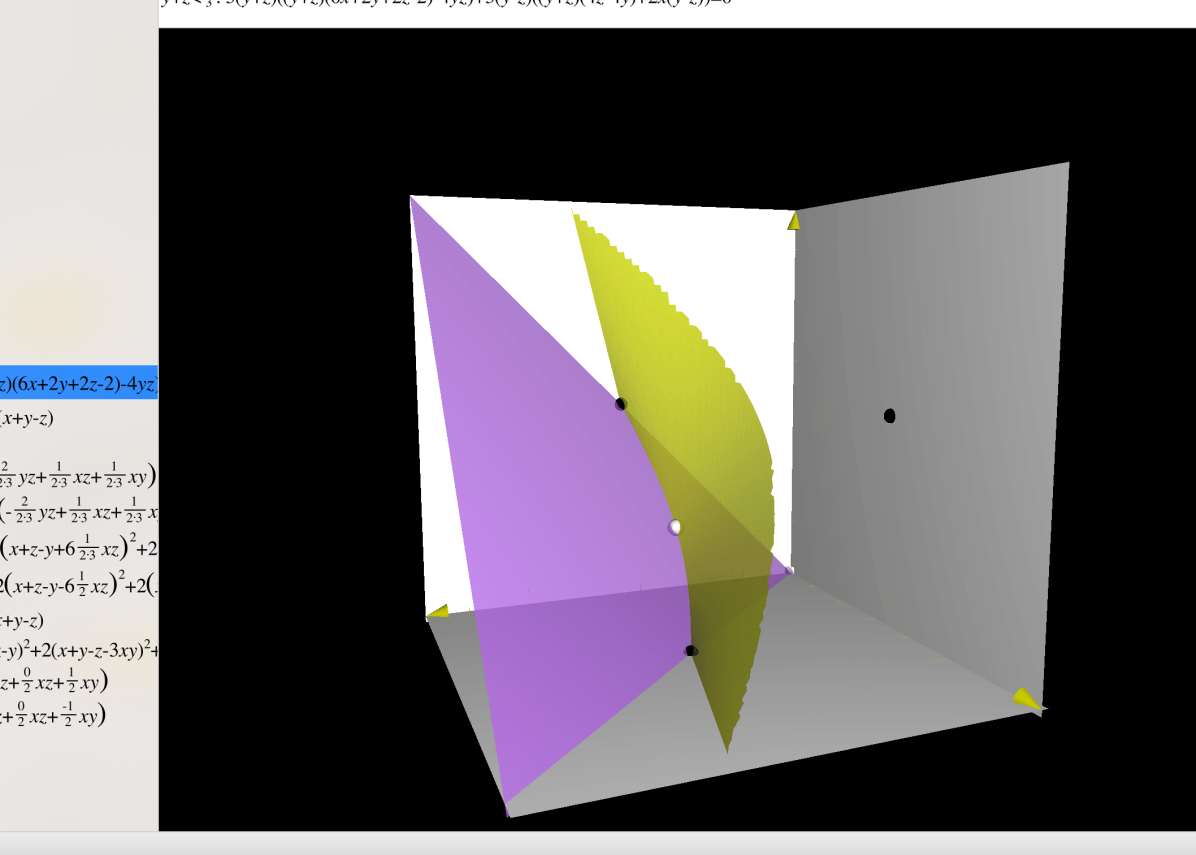Click the upper black point on the purple plane edge
Viewport: 1196px width, 855px height.
[x=621, y=404]
